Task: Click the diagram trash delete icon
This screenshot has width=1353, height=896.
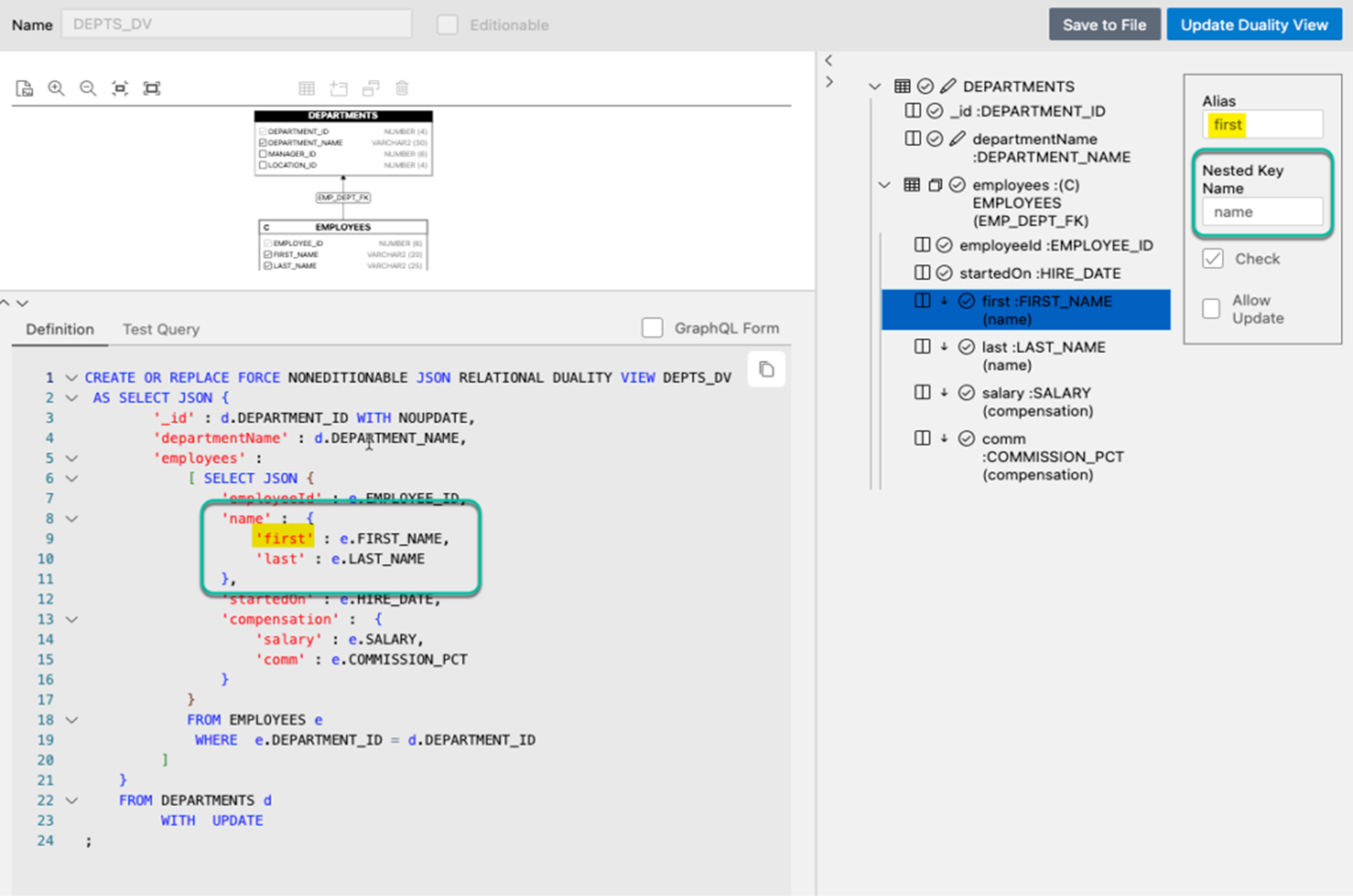Action: (x=402, y=89)
